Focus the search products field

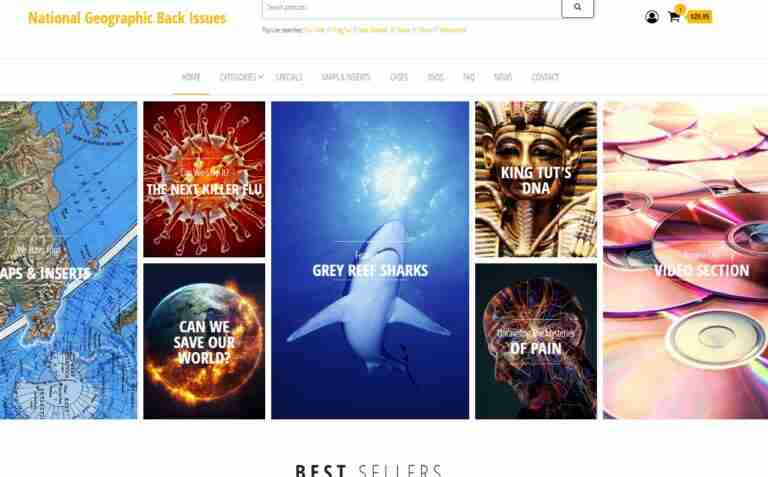point(412,8)
